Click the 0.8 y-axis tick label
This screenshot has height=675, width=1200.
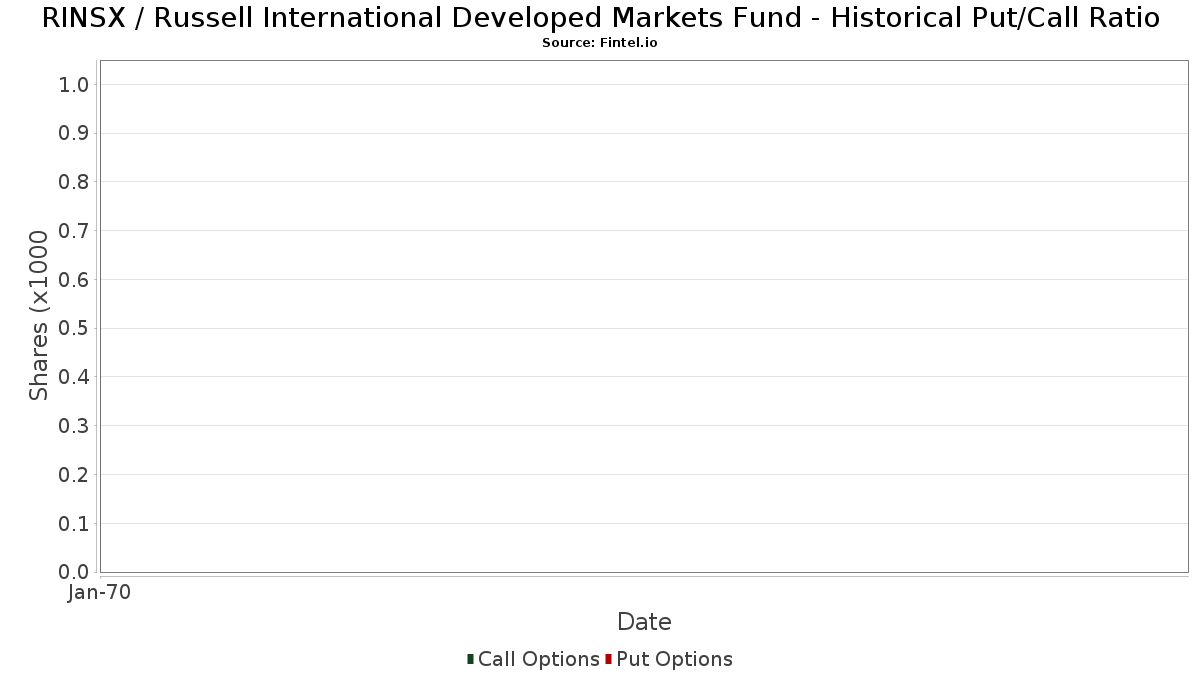pyautogui.click(x=75, y=182)
